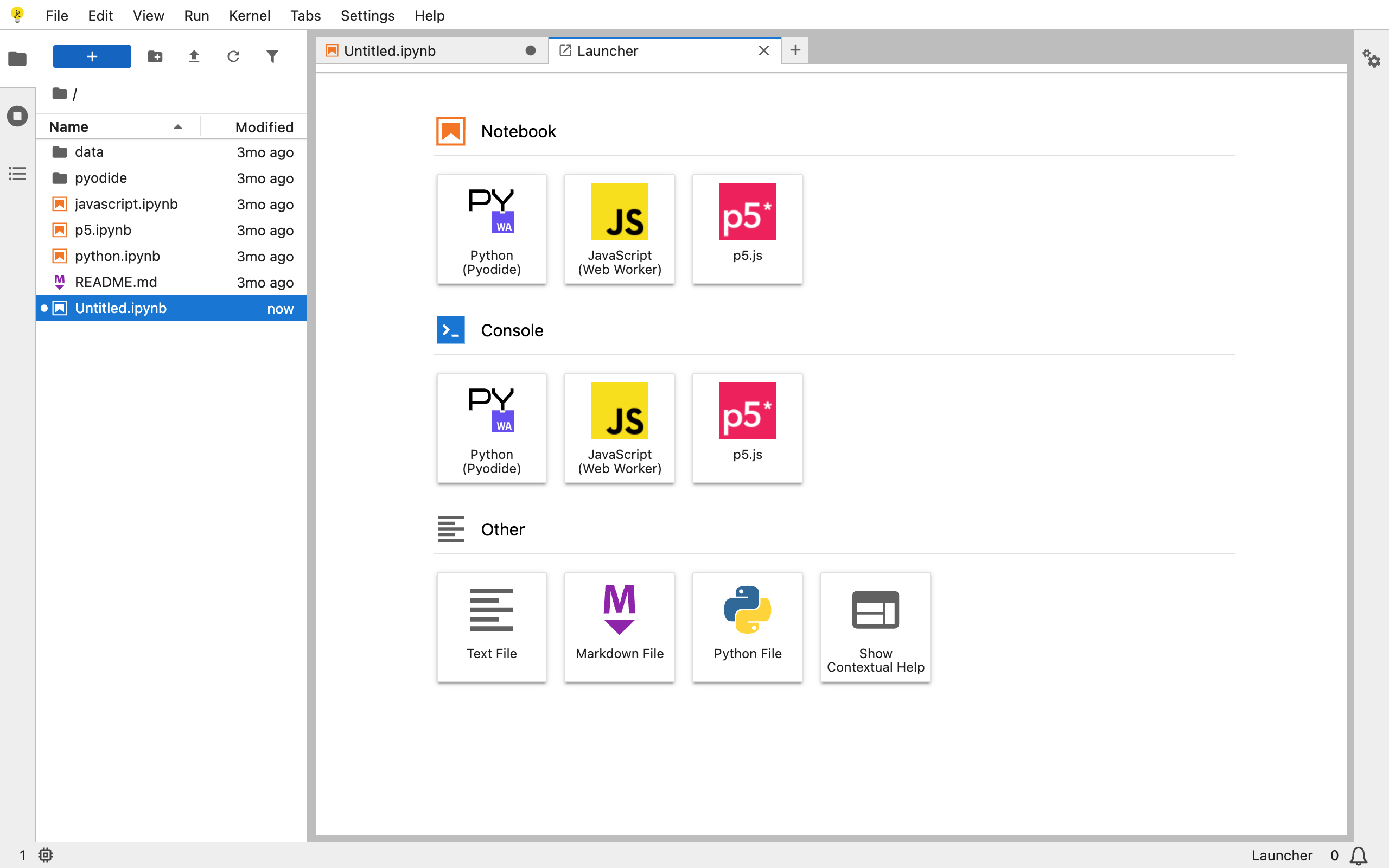Click the root folder breadcrumb

[60, 93]
